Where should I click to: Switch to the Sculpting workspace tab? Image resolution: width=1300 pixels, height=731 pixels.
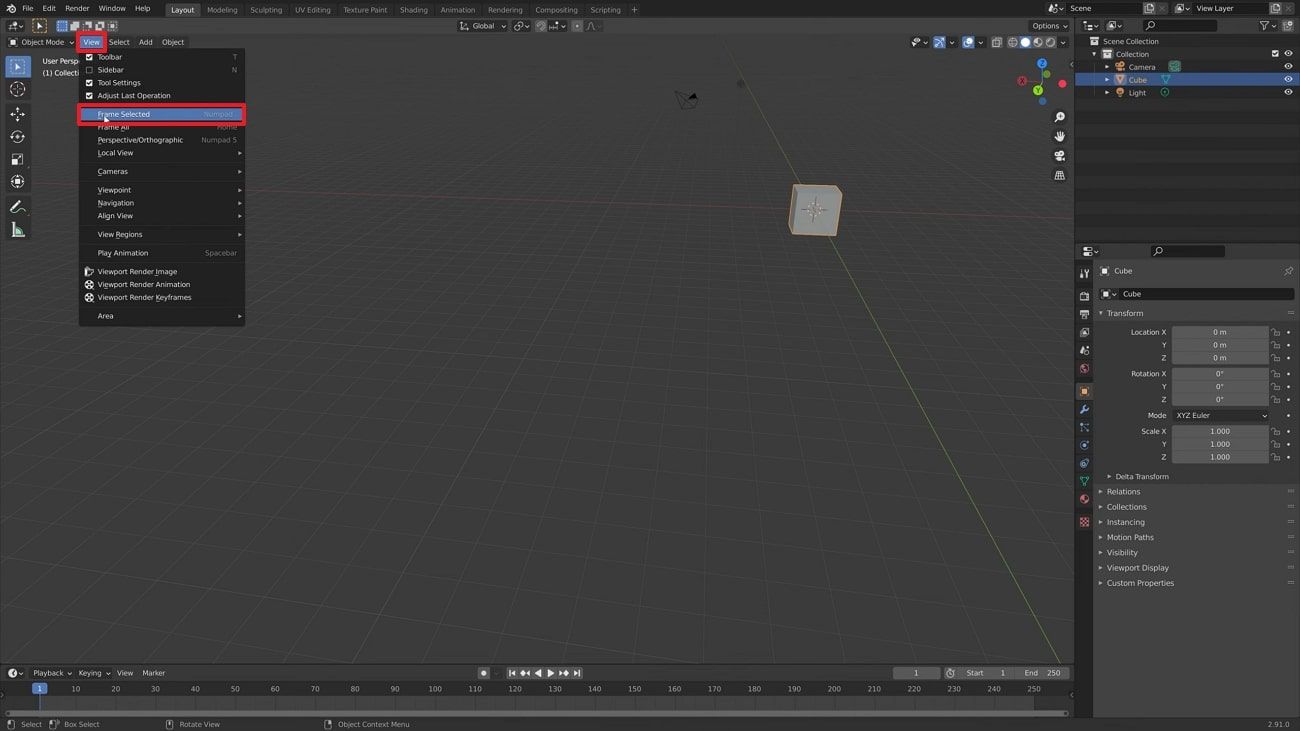tap(266, 9)
